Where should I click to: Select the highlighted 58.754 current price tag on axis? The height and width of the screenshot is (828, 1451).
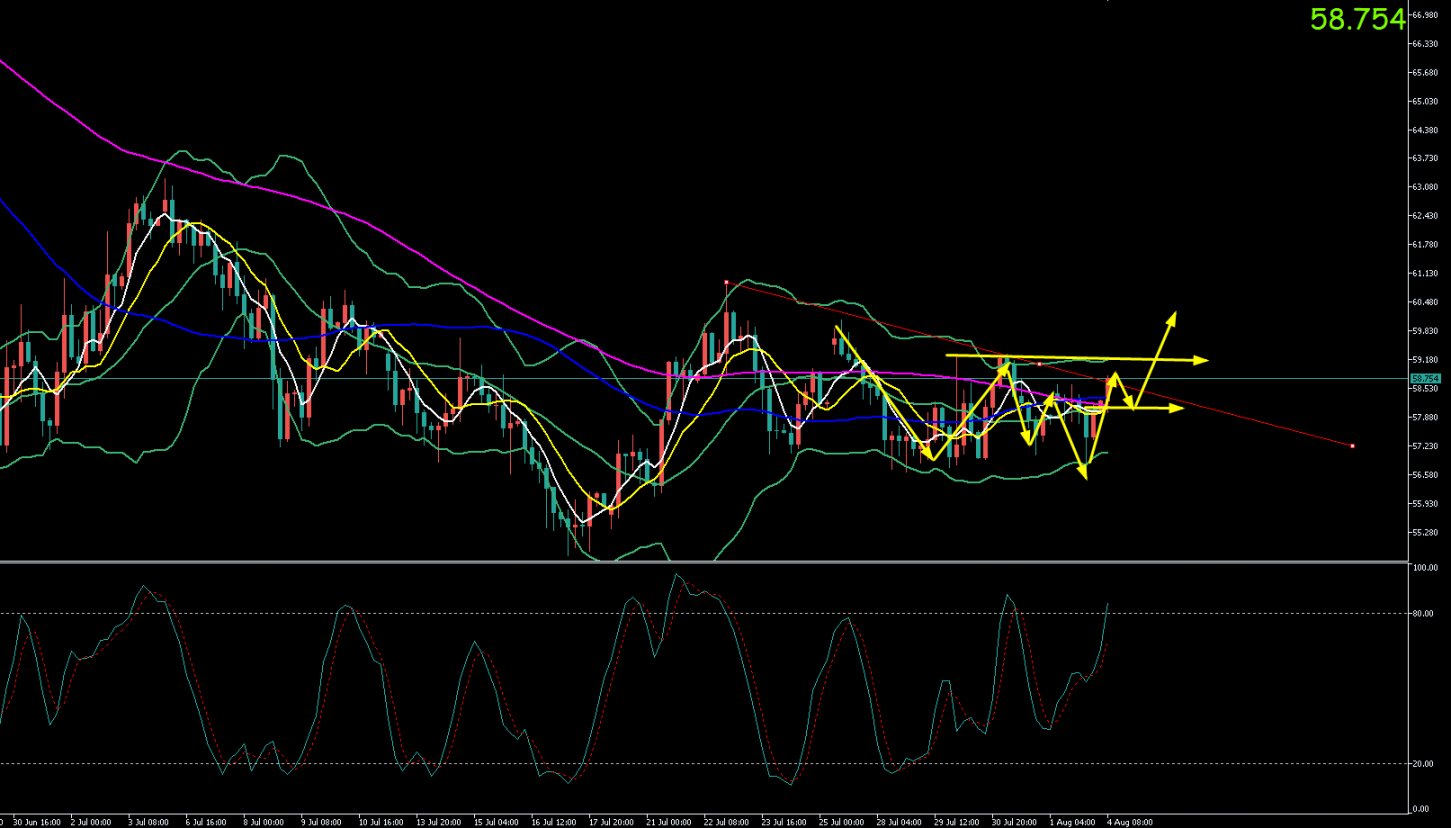coord(1425,379)
